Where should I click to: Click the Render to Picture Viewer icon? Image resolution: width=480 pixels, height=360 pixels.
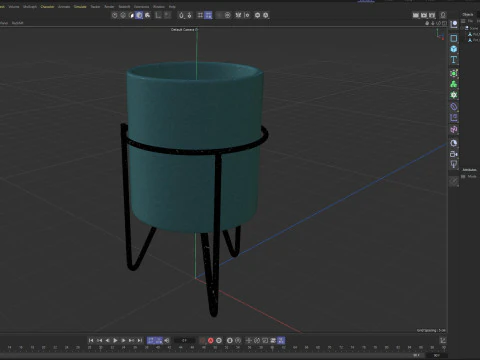click(x=424, y=15)
